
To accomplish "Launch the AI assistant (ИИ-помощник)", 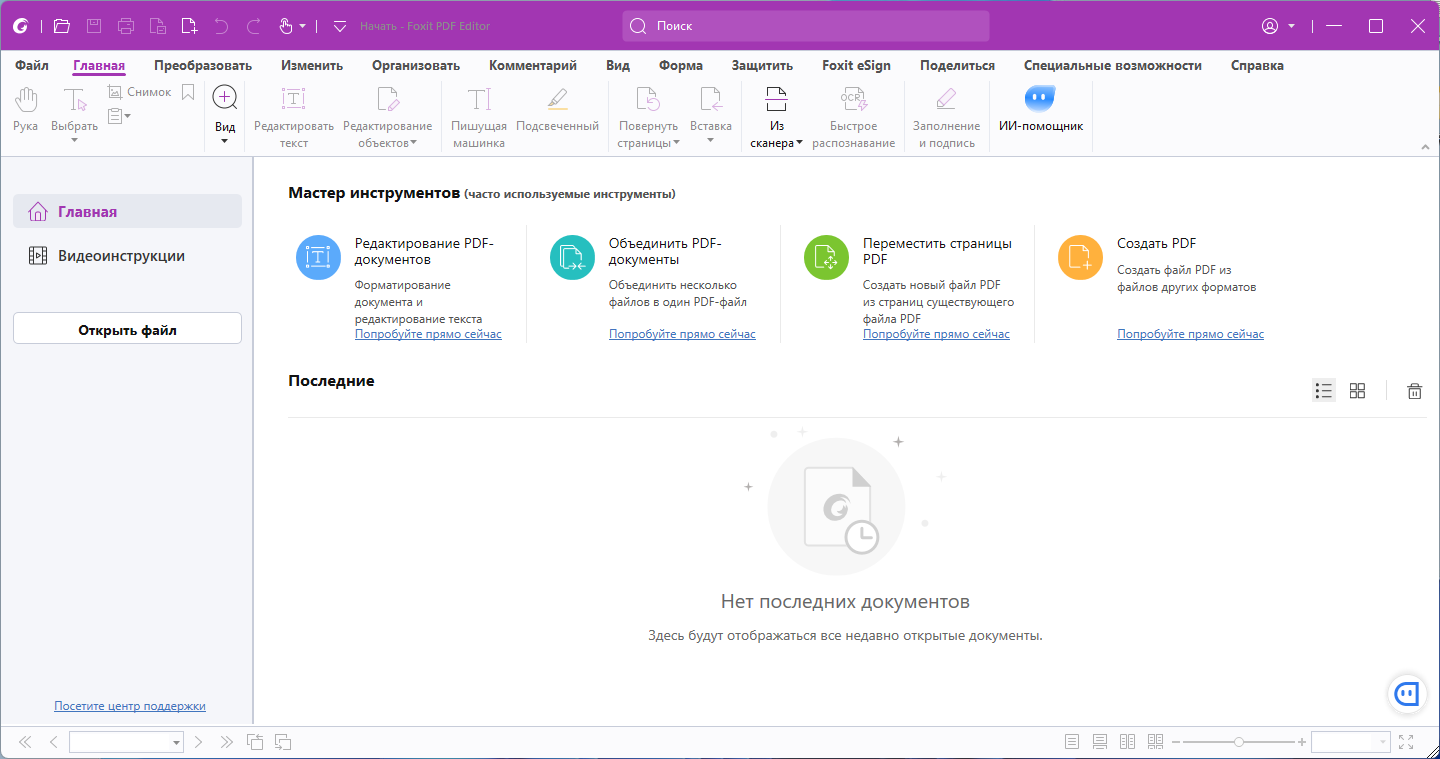I will click(1040, 112).
